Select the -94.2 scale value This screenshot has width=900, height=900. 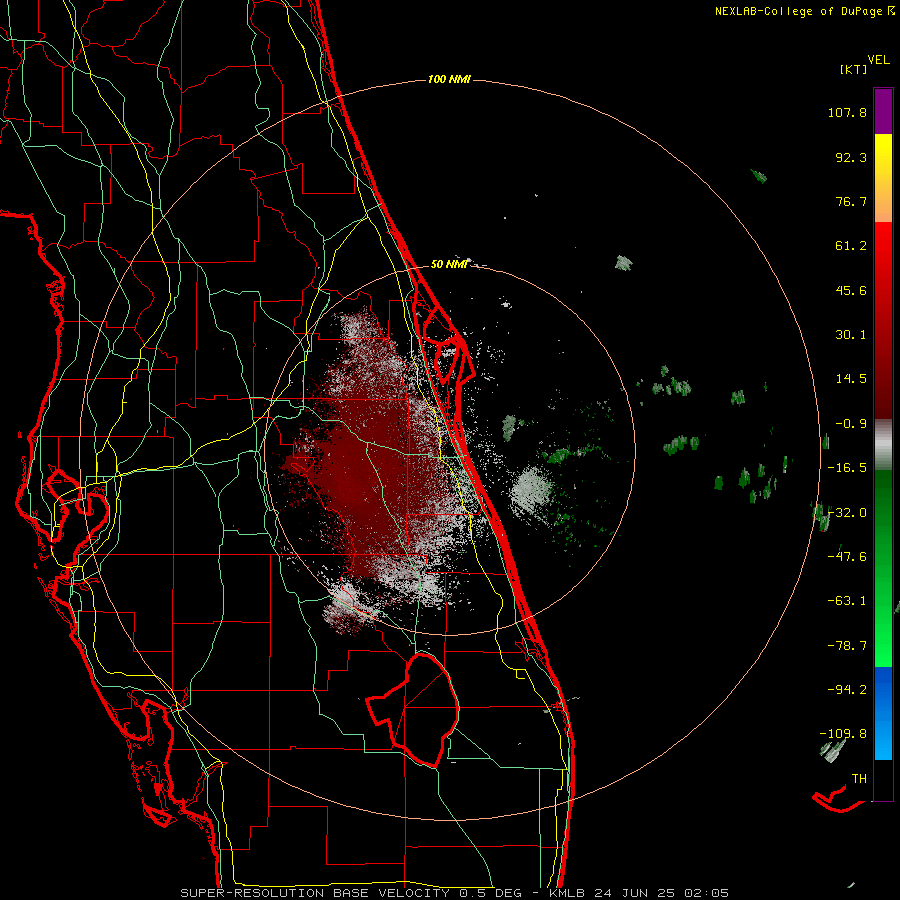coord(847,689)
